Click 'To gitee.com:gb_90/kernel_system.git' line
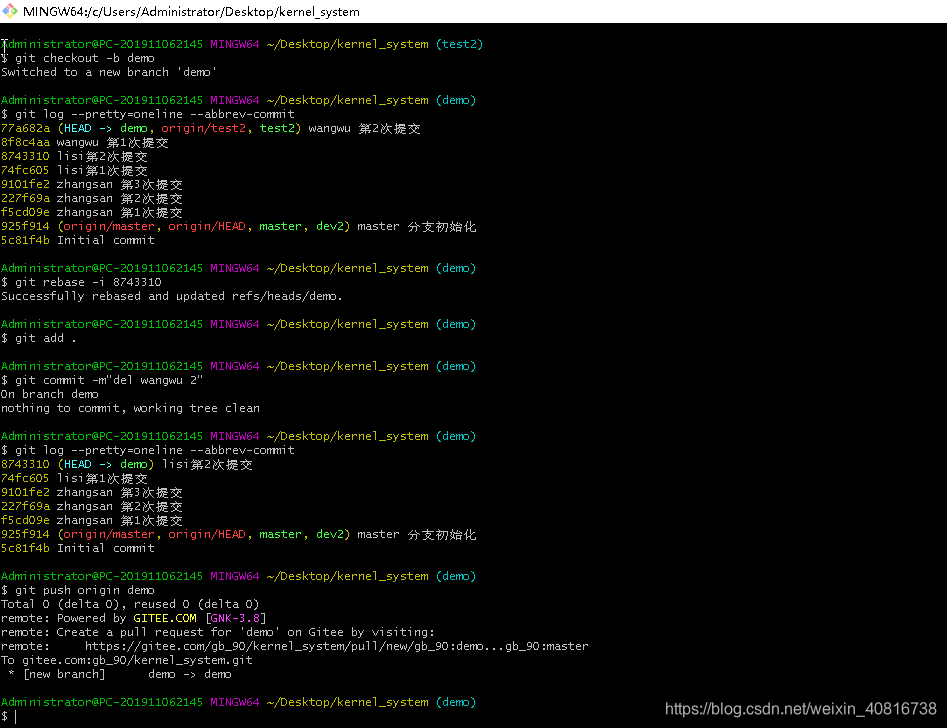This screenshot has height=728, width=947. tap(127, 660)
